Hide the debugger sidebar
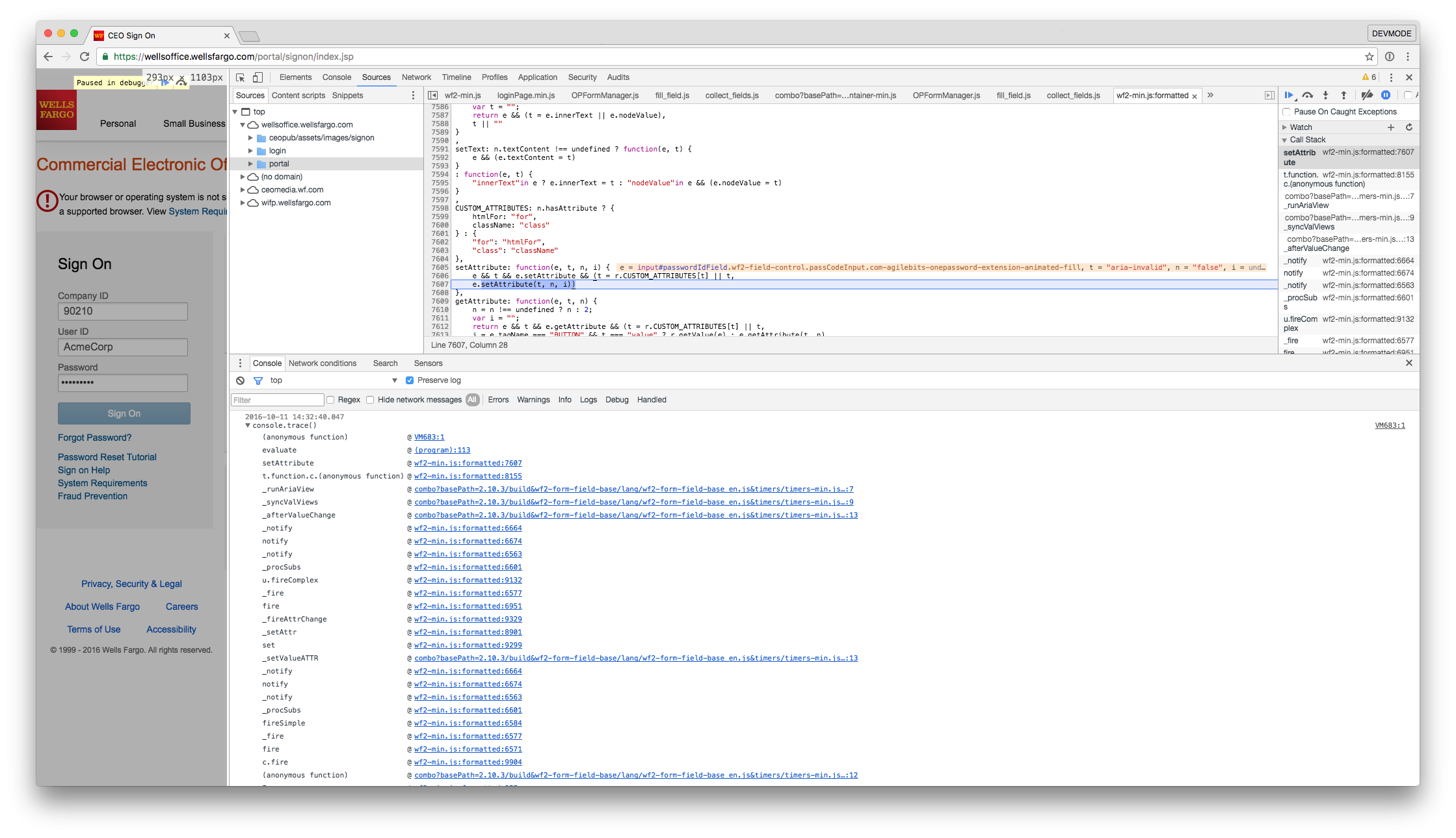Screen dimensions: 1456x838 pyautogui.click(x=1269, y=96)
